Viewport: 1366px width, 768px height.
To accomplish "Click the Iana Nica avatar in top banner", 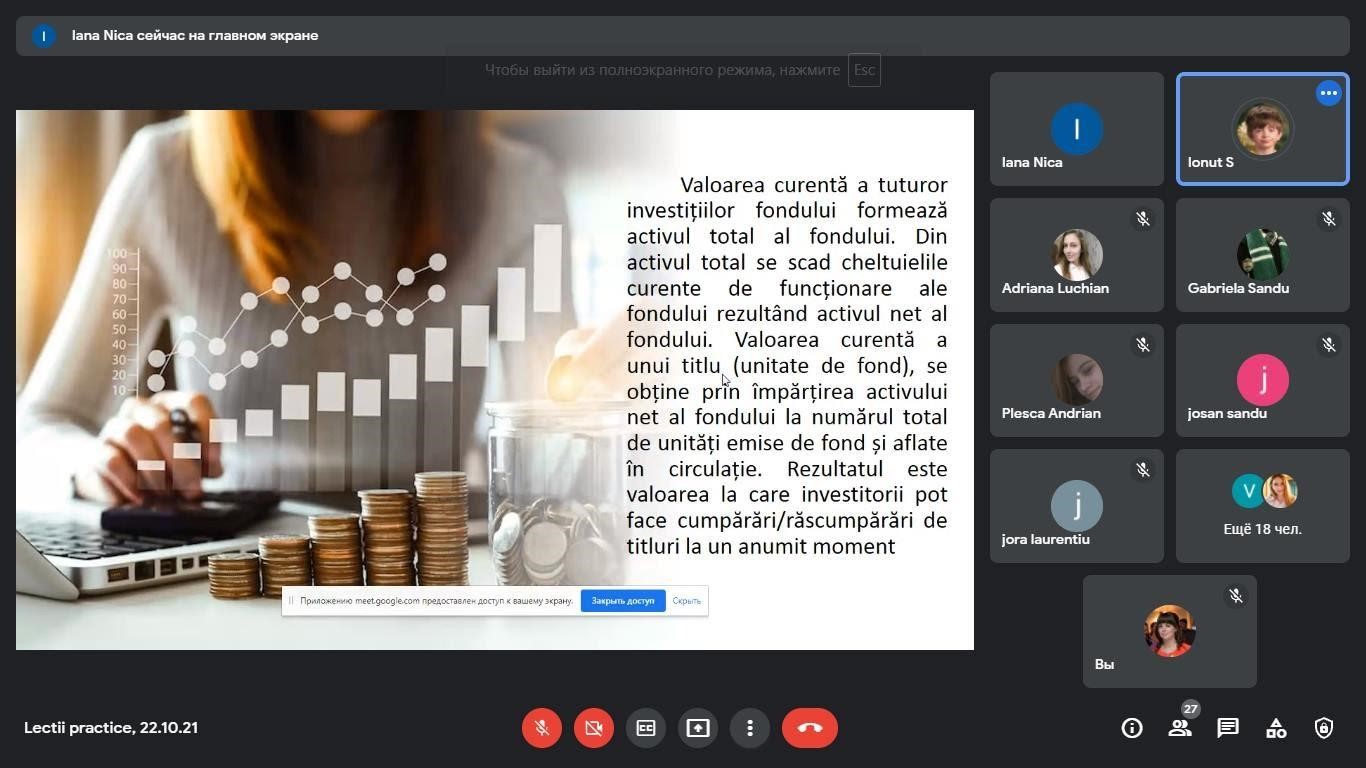I will tap(43, 36).
